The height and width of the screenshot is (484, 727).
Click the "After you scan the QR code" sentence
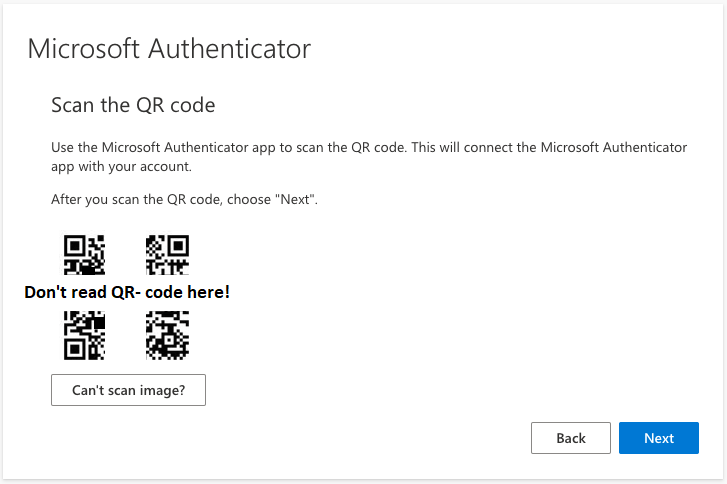tap(184, 200)
